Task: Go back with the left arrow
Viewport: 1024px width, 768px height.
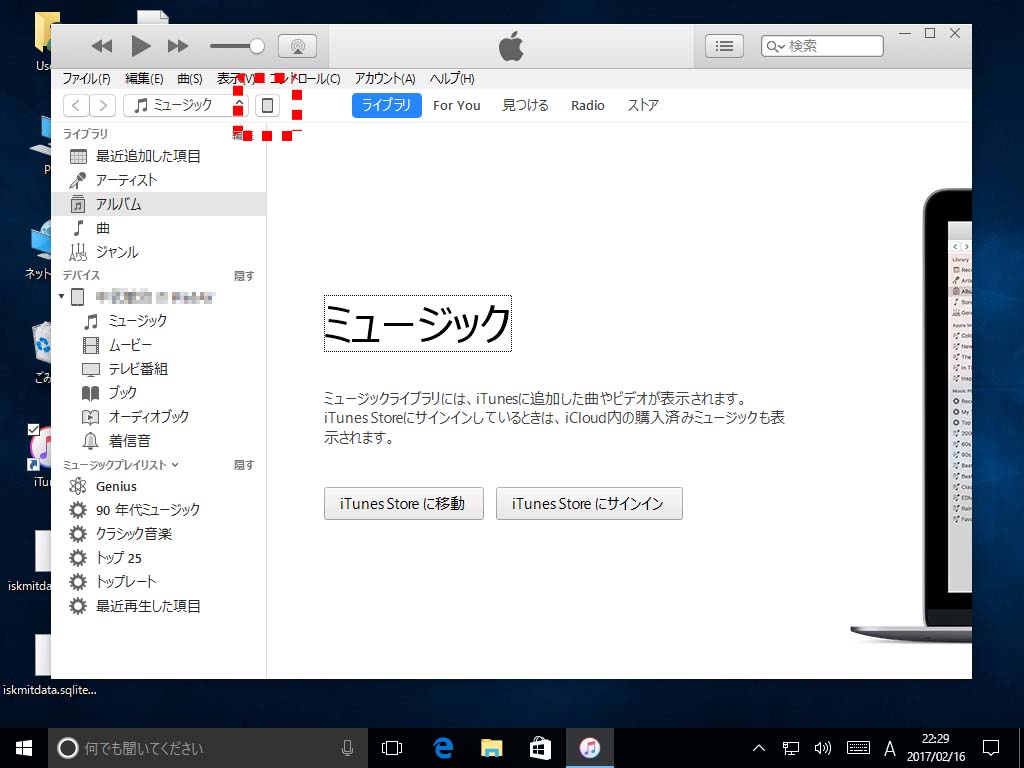Action: 76,105
